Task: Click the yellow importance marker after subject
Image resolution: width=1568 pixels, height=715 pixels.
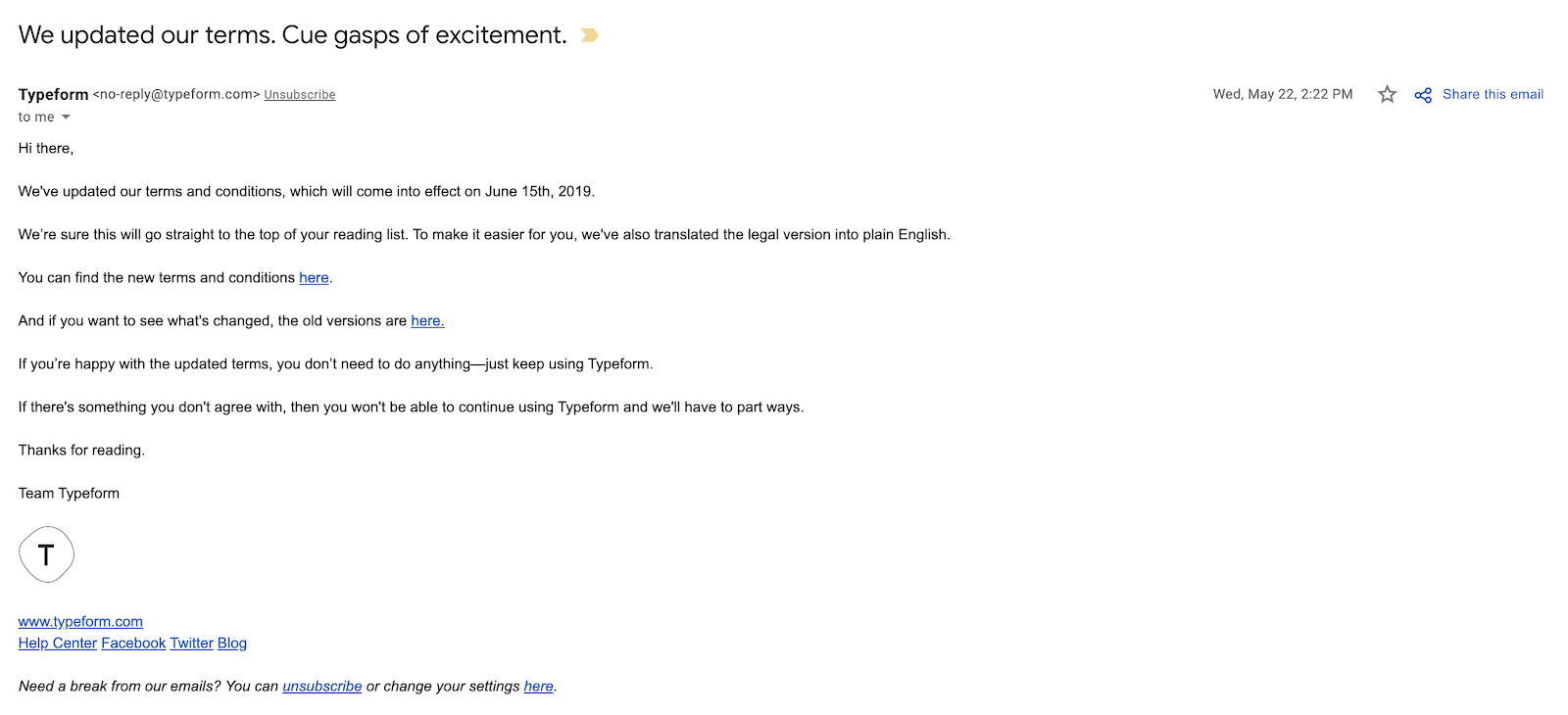Action: [589, 35]
